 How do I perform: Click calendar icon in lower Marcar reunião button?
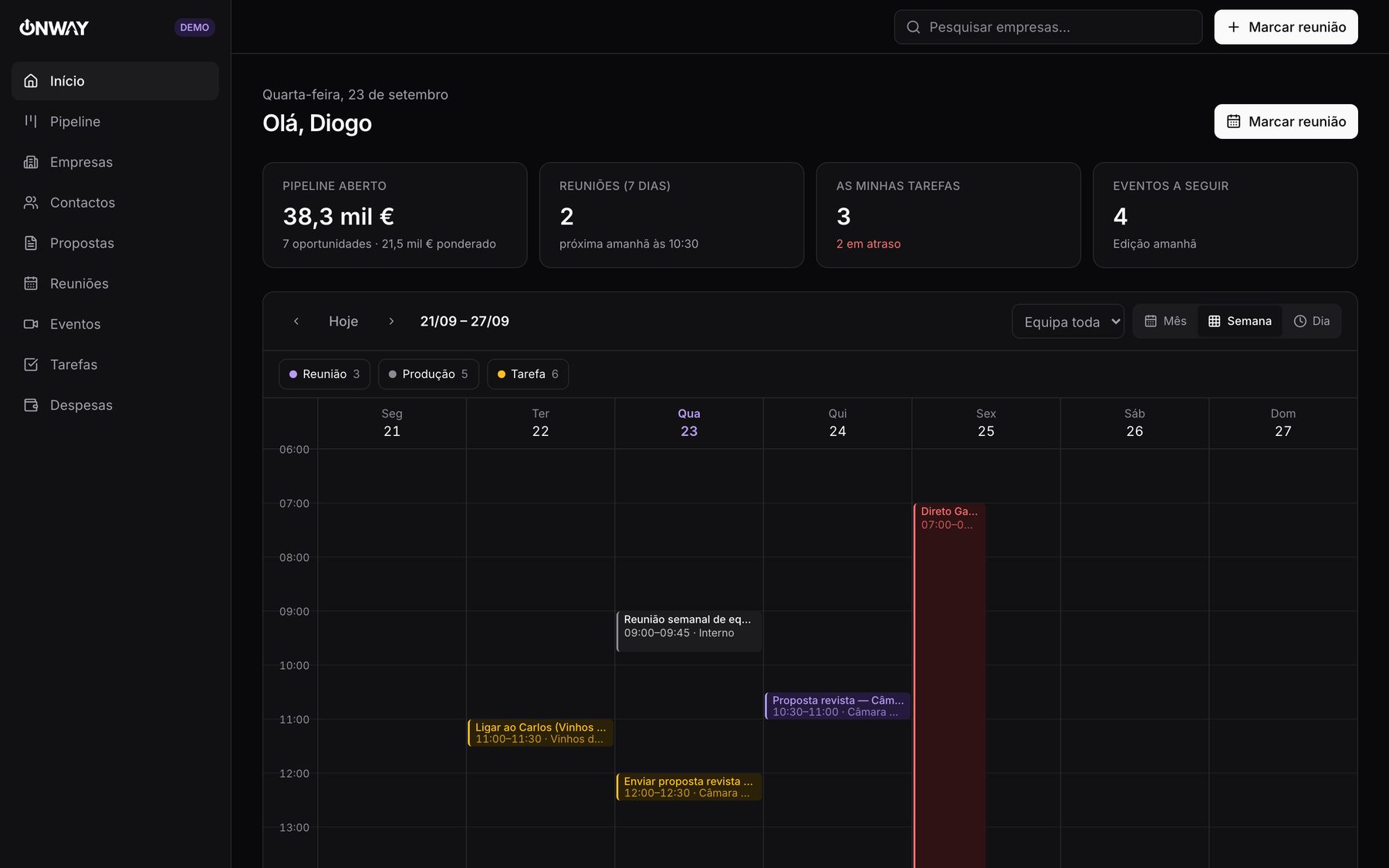pyautogui.click(x=1234, y=121)
